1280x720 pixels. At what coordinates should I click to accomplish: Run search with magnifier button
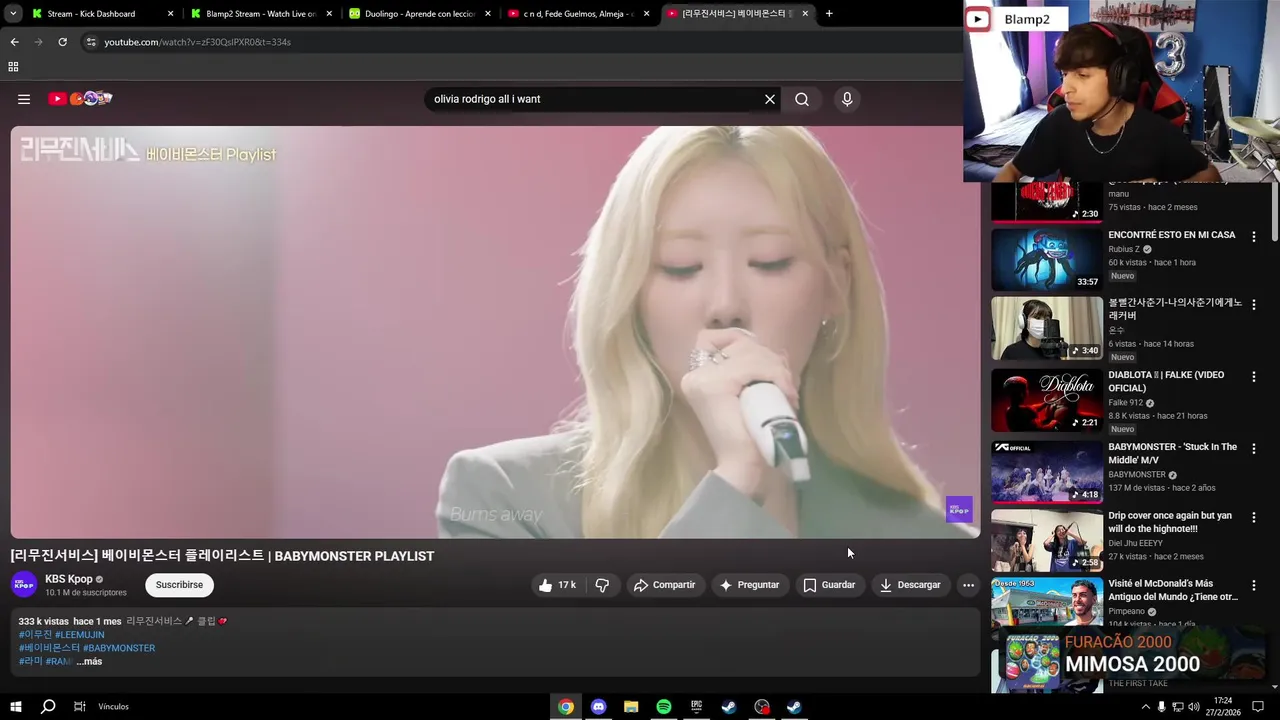pos(802,99)
